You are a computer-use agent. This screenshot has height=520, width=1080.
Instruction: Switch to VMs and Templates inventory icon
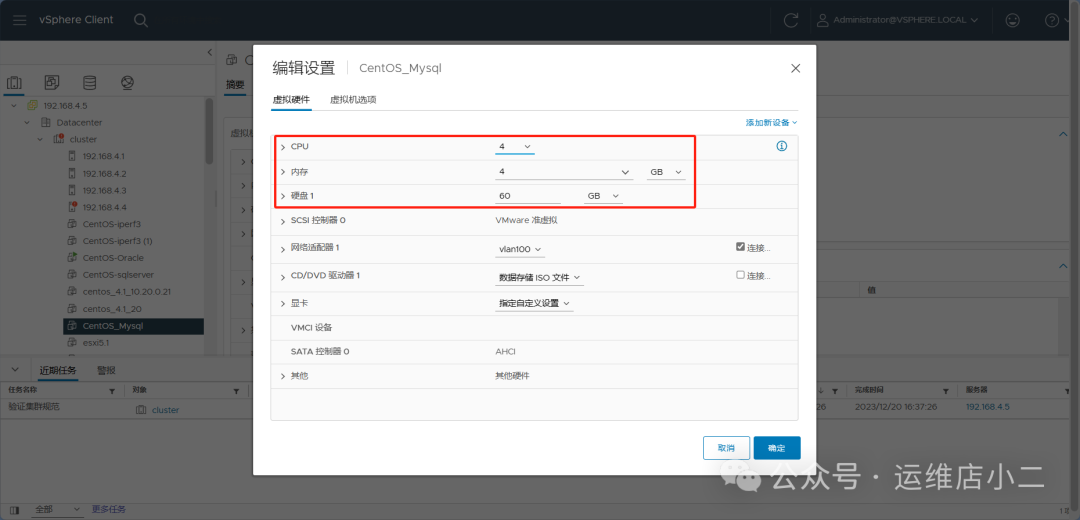tap(52, 83)
